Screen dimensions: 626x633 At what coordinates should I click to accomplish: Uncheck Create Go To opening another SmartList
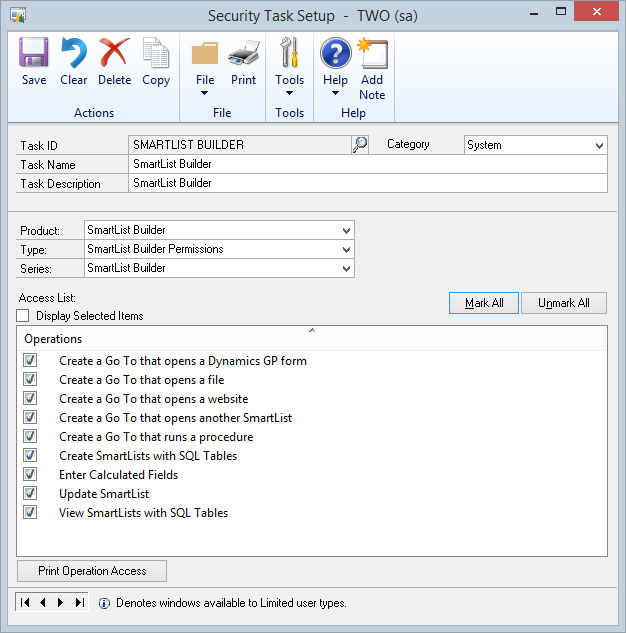coord(30,417)
